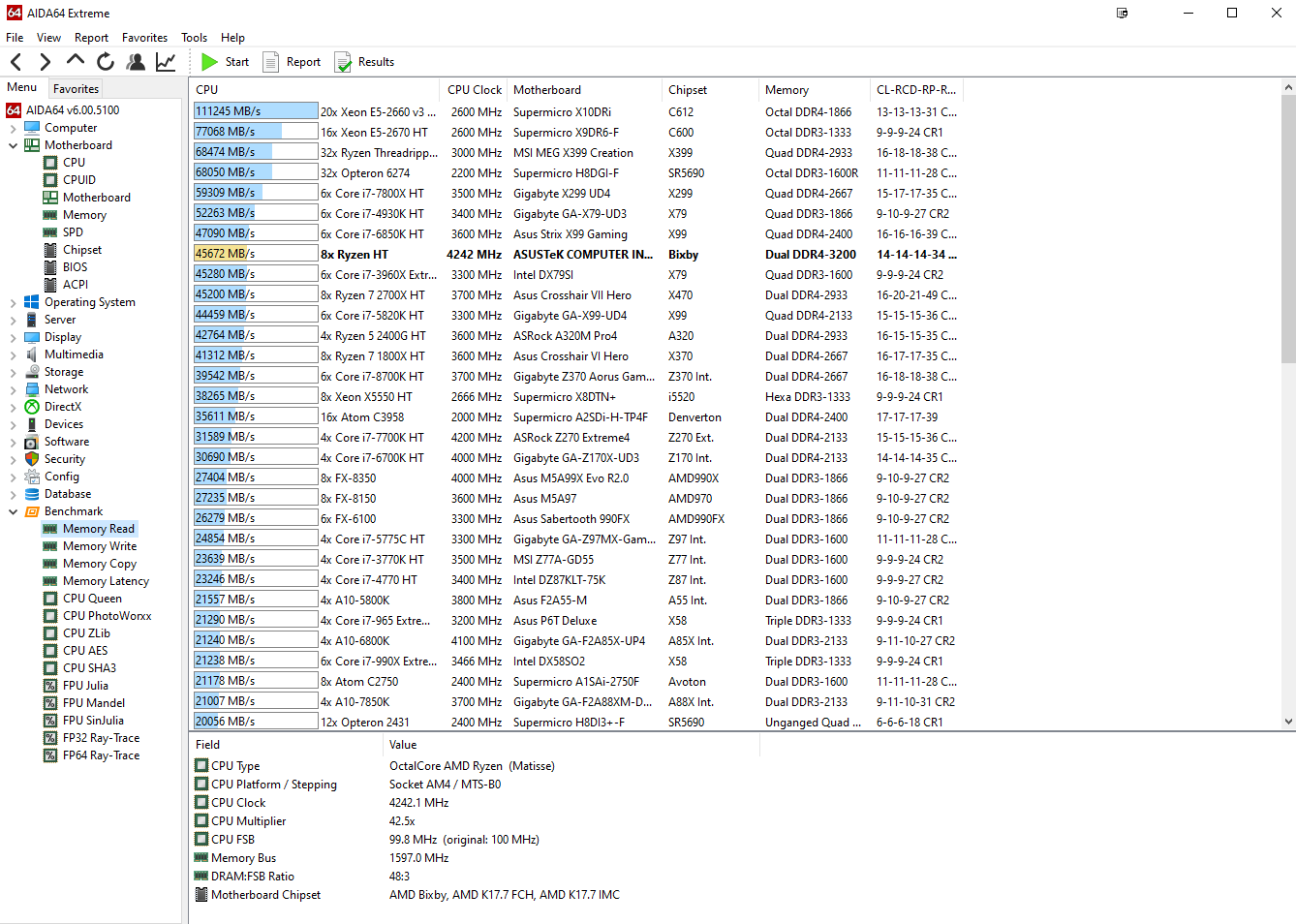Expand the Network tree node
This screenshot has height=924, width=1296.
13,389
